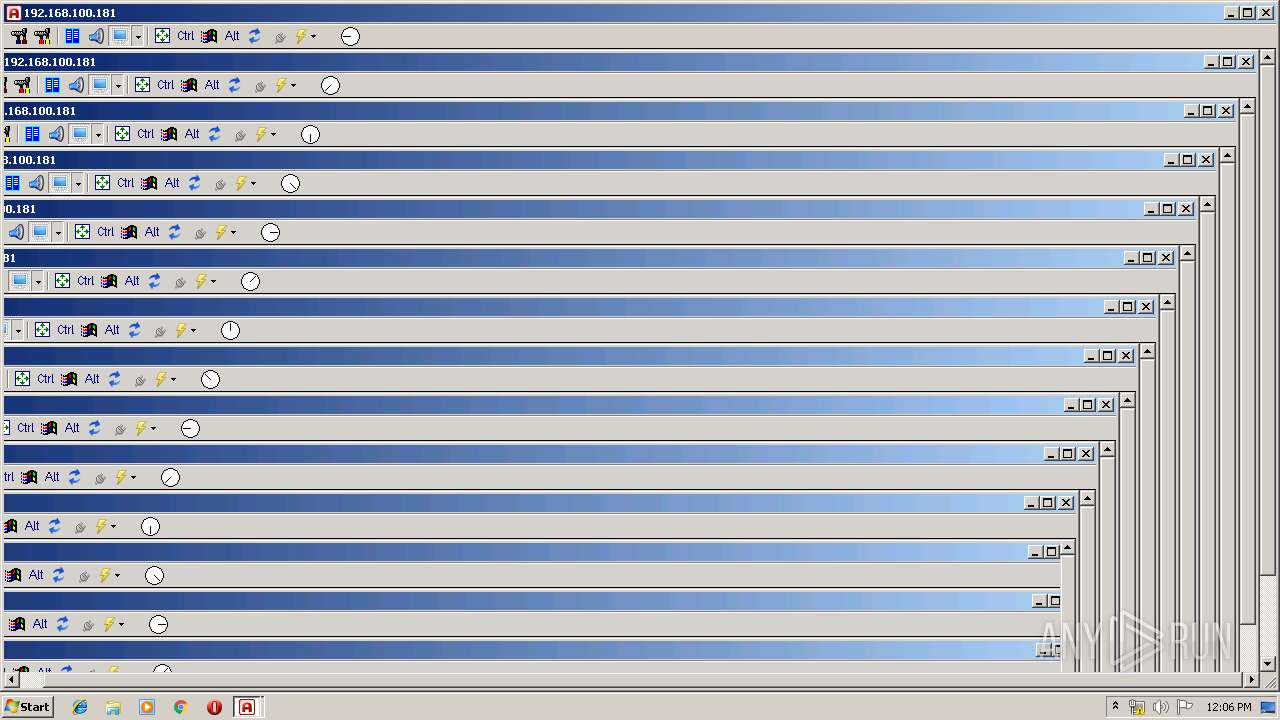Image resolution: width=1280 pixels, height=720 pixels.
Task: Open desktop view dropdown arrow in the outermost window
Action: pos(138,36)
